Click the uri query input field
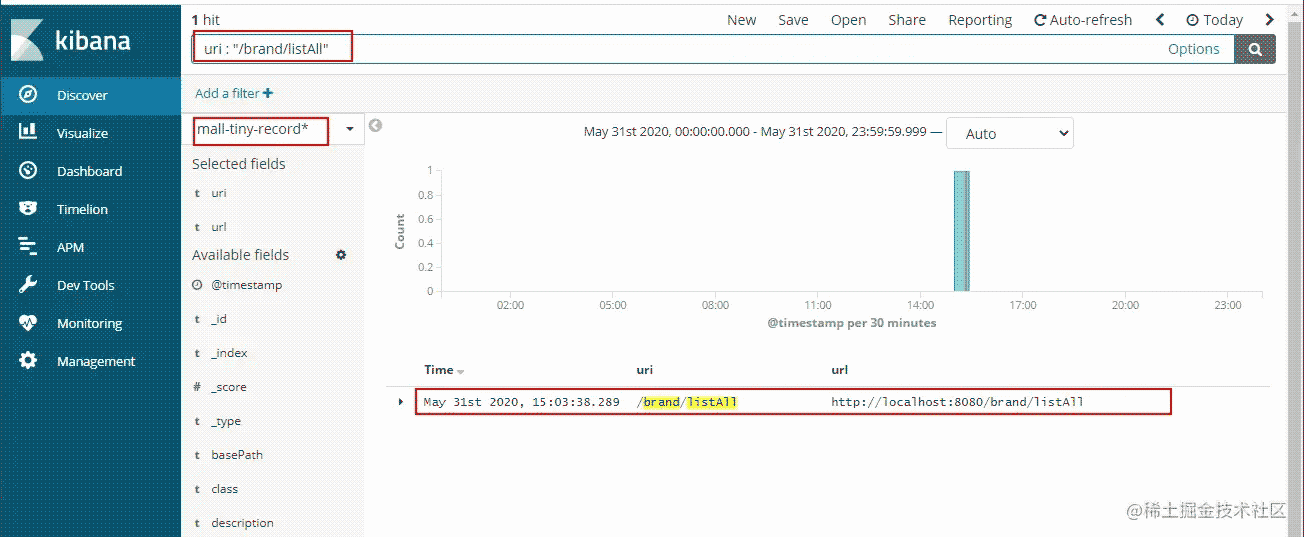The width and height of the screenshot is (1304, 537). coord(700,49)
